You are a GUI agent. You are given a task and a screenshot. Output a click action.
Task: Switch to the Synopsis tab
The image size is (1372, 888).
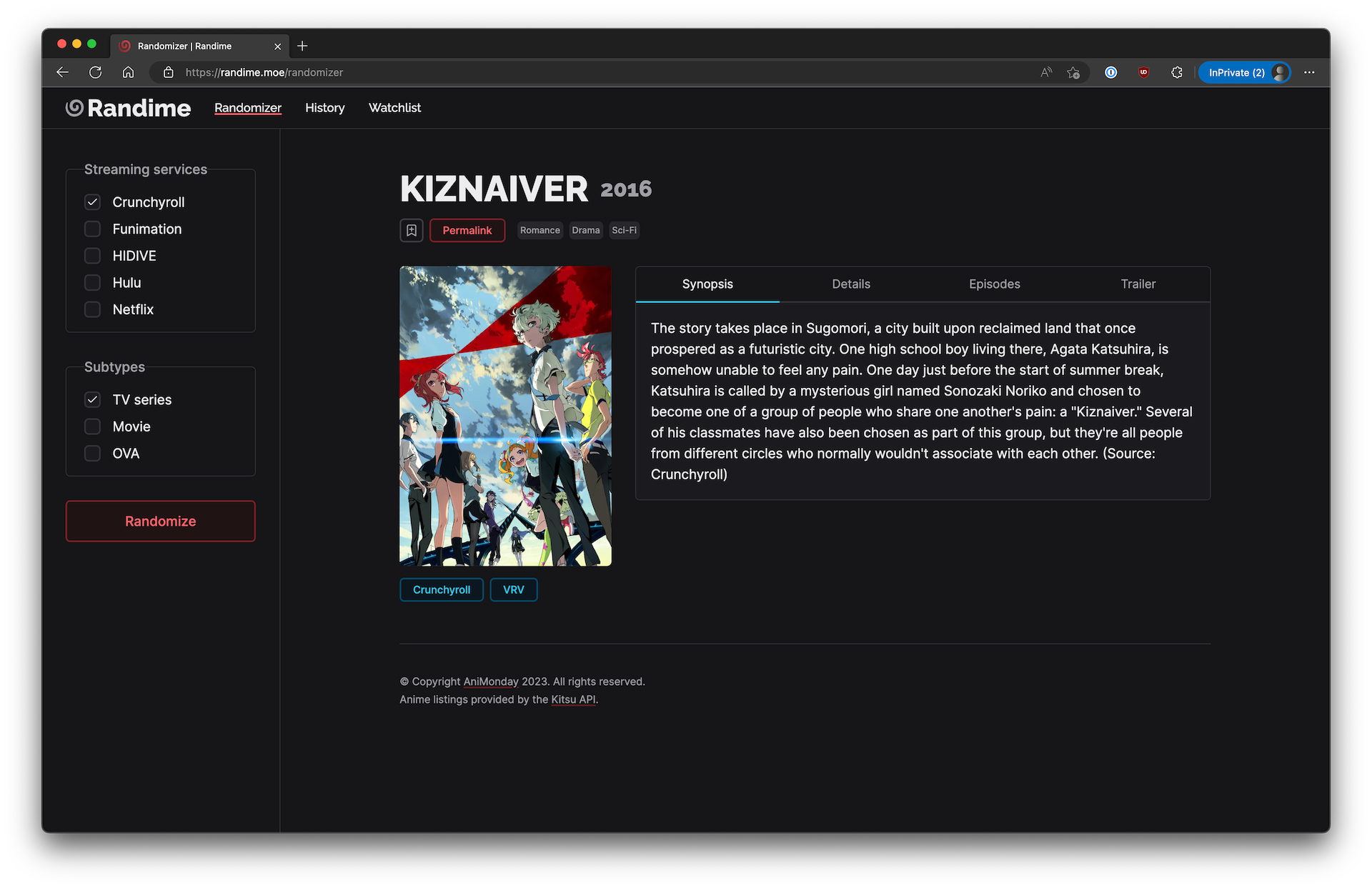(707, 284)
